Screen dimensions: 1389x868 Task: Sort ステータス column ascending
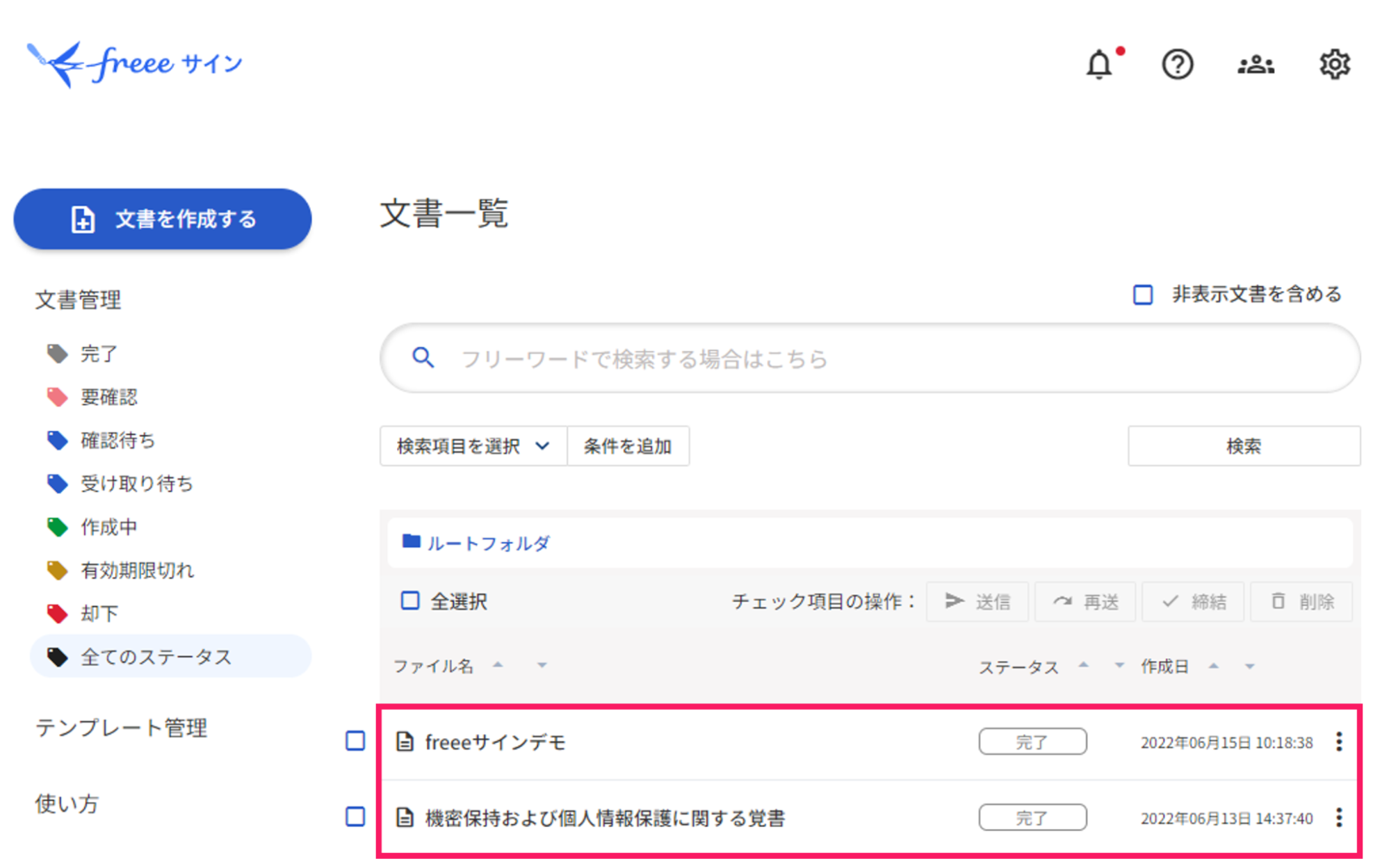coord(1083,665)
